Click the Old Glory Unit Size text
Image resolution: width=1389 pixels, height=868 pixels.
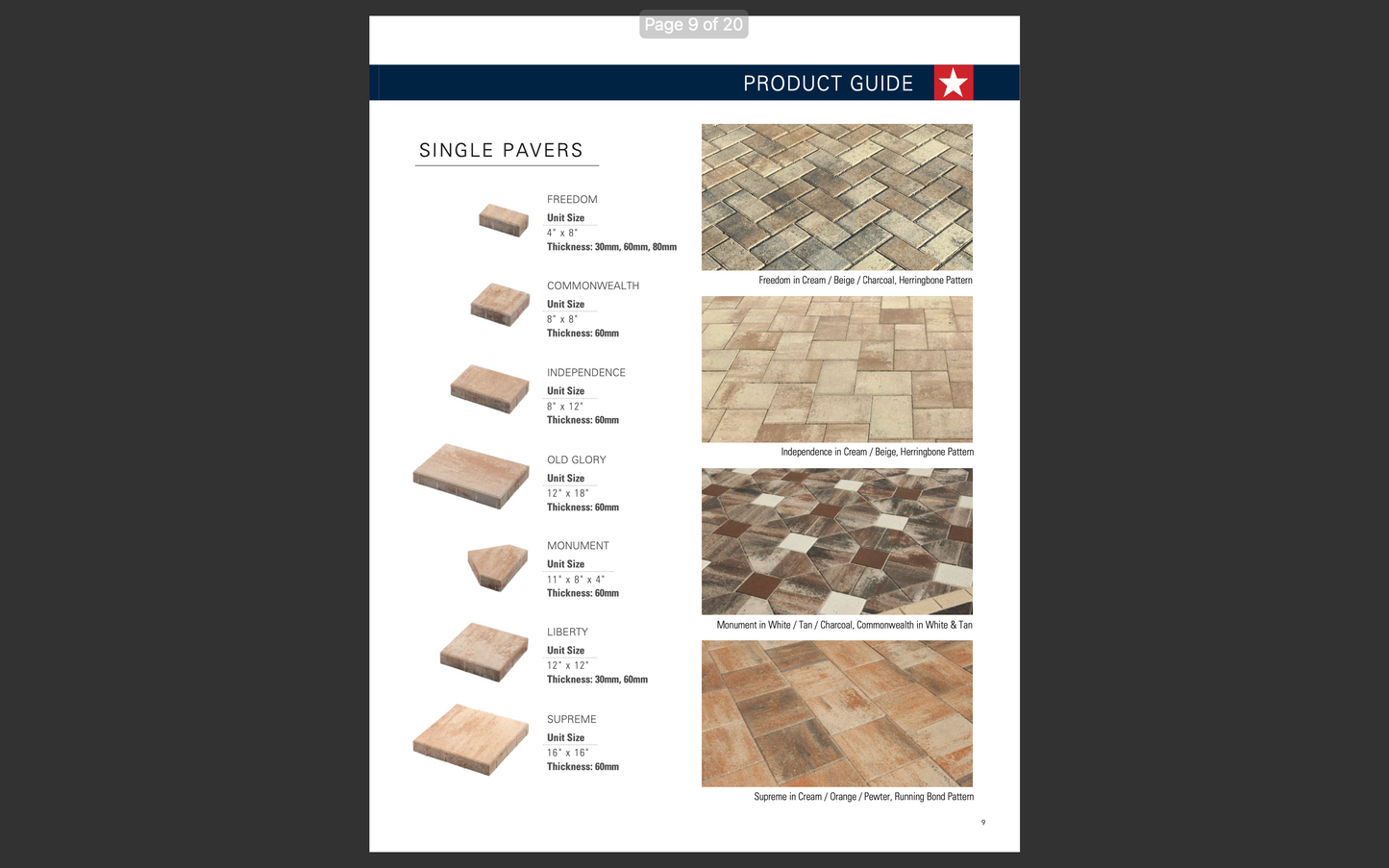click(564, 478)
